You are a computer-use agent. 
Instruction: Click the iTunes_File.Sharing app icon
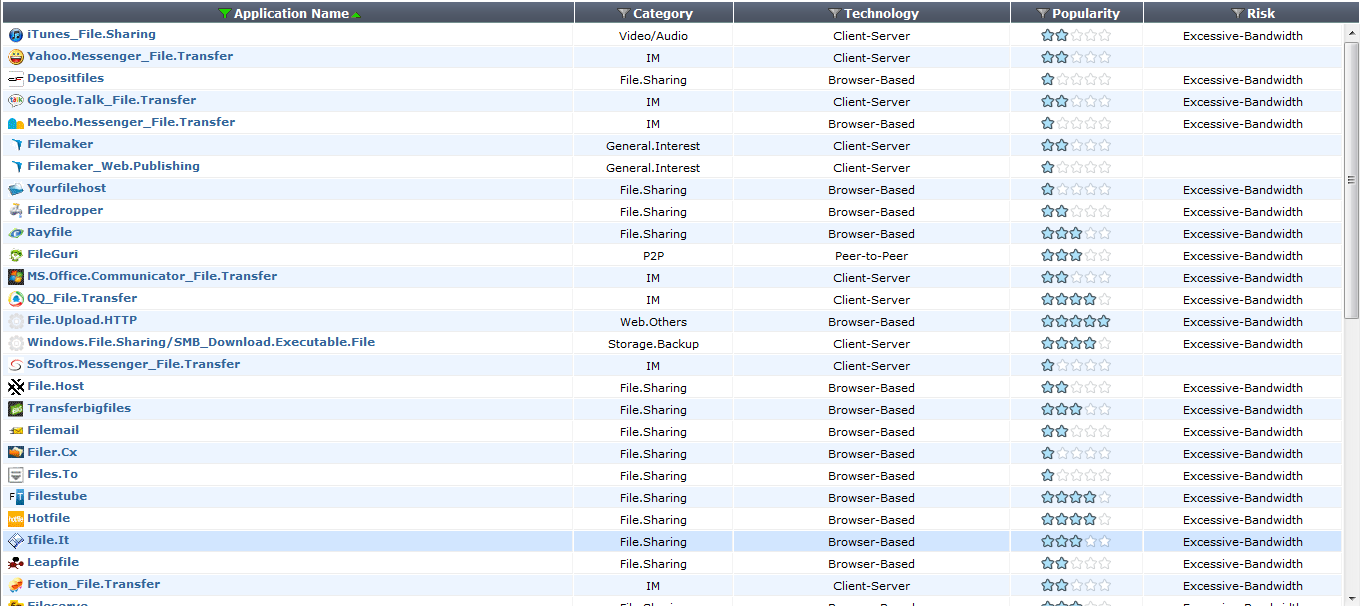tap(15, 35)
